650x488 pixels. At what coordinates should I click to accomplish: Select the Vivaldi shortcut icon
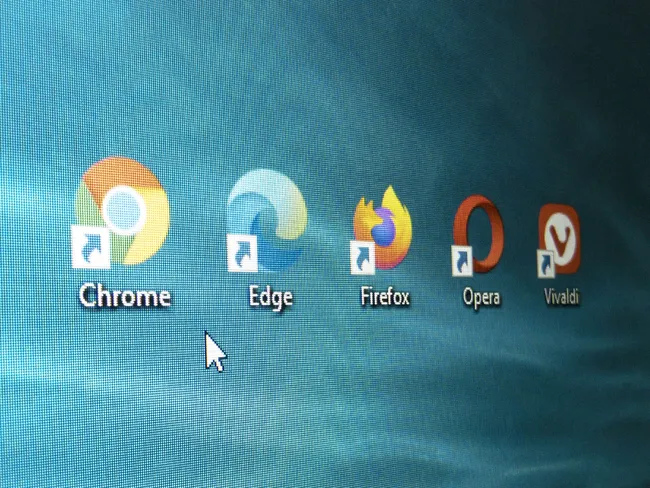click(x=558, y=240)
